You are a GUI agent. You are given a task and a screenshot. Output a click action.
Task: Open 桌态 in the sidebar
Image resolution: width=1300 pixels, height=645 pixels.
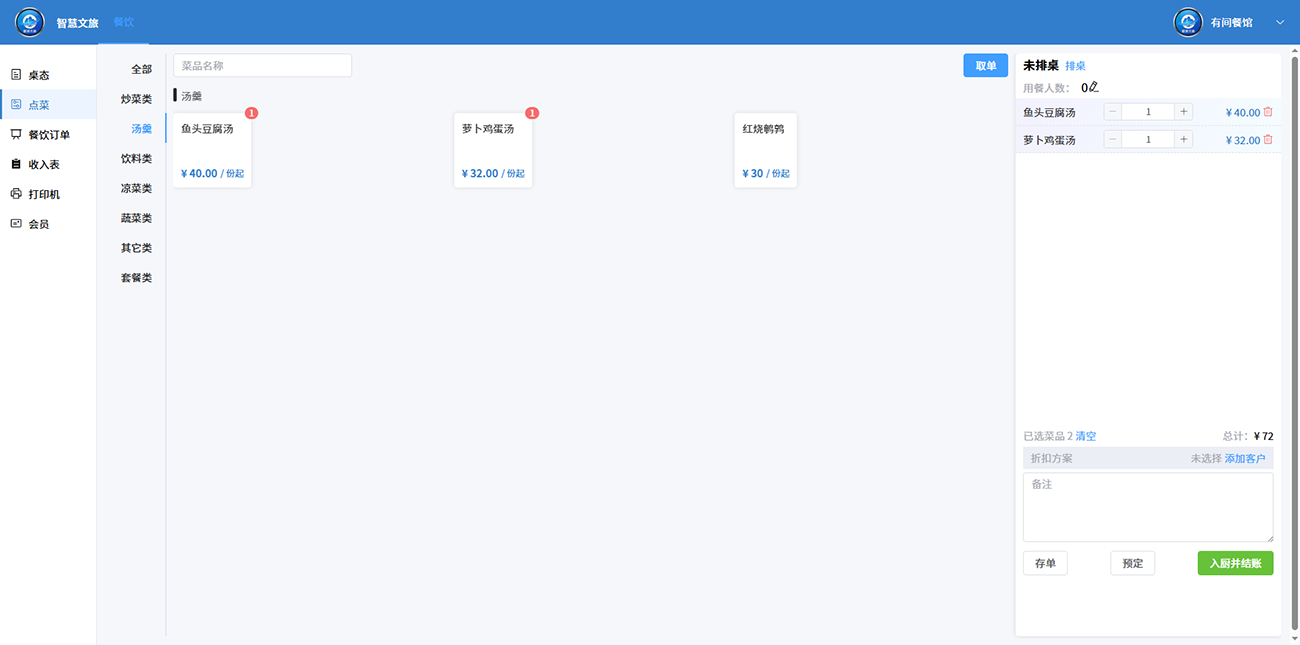click(x=48, y=75)
